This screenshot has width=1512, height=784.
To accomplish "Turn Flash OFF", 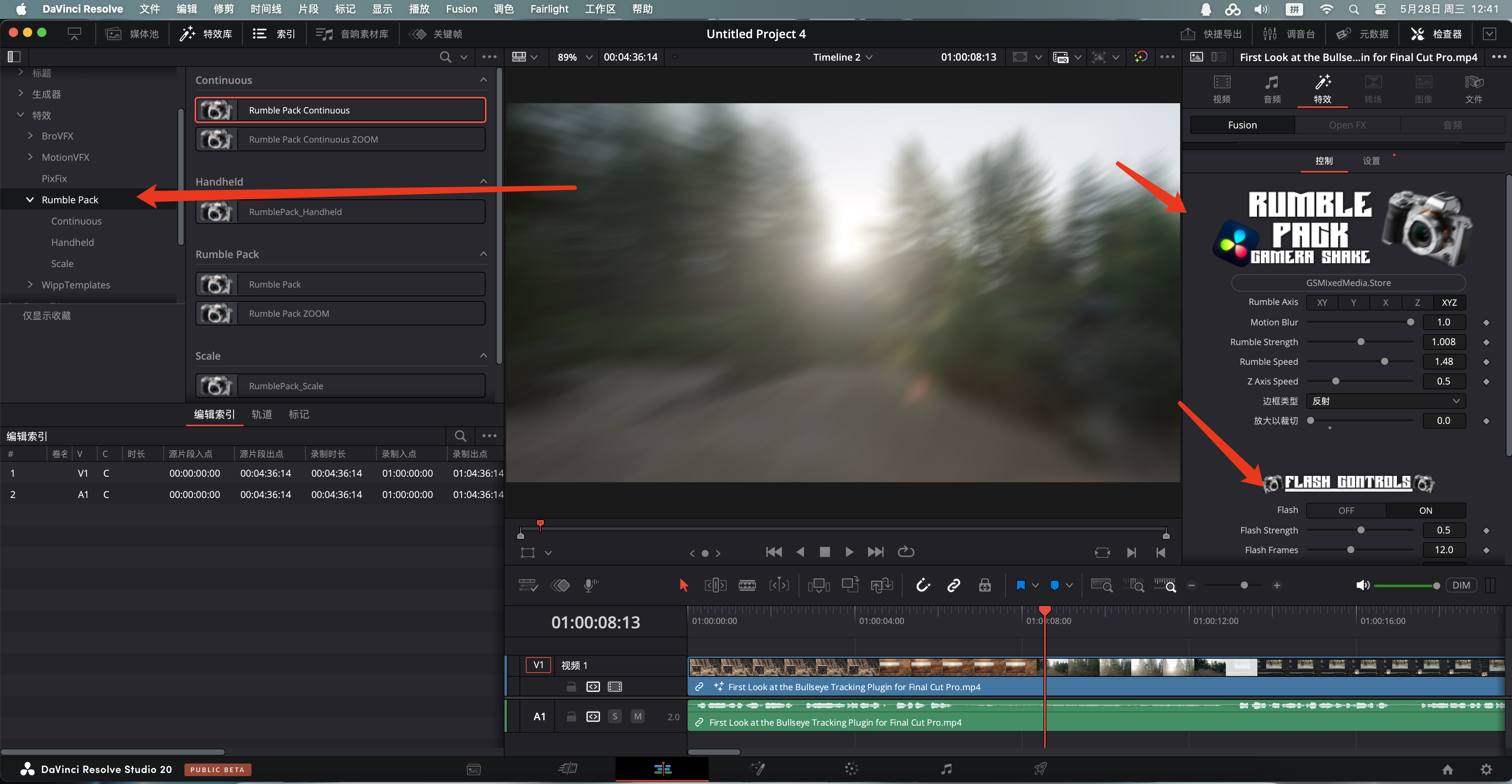I will pyautogui.click(x=1346, y=511).
